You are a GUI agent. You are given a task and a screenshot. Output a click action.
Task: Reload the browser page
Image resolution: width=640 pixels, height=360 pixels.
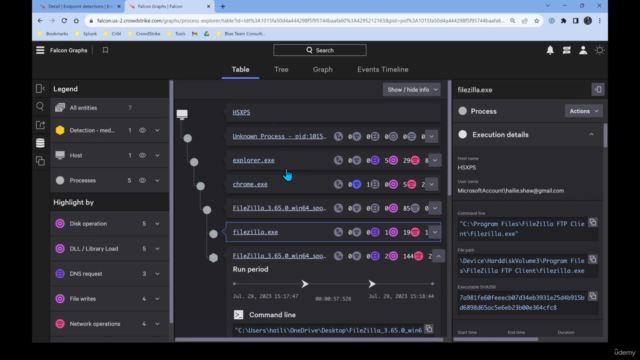(64, 20)
